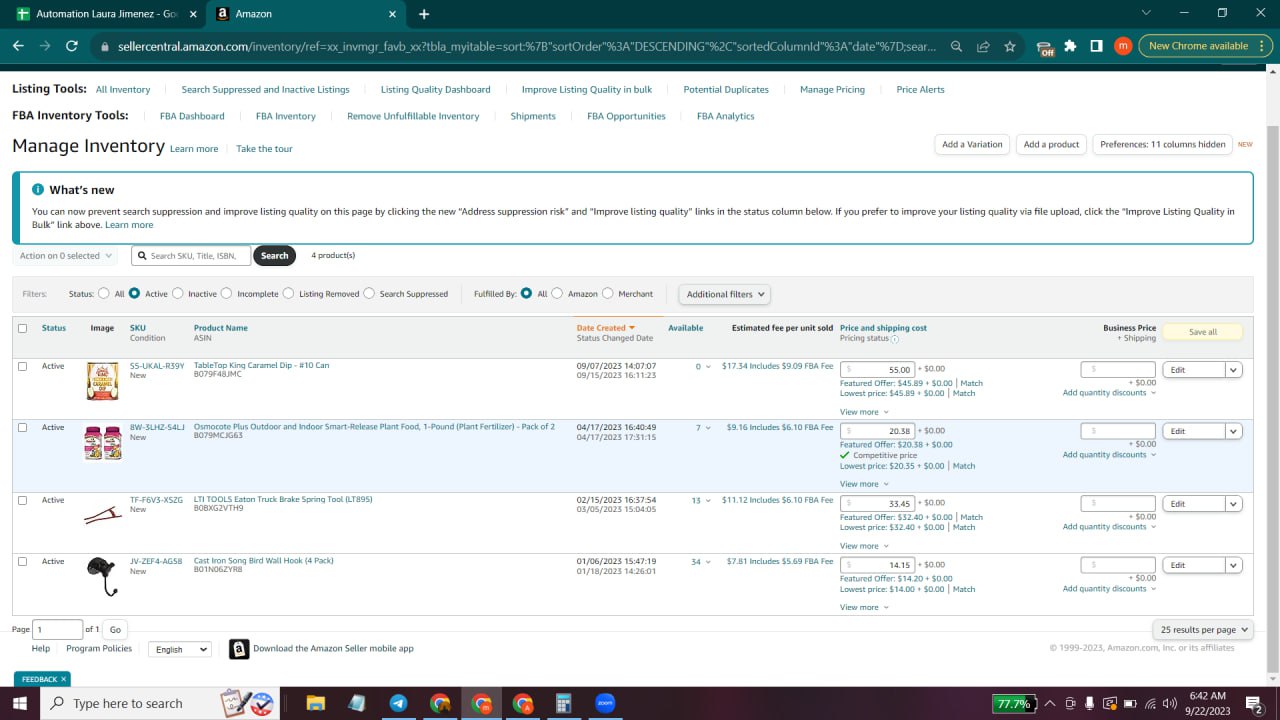Image resolution: width=1280 pixels, height=720 pixels.
Task: Open the browser Extensions puzzle icon
Action: (1071, 46)
